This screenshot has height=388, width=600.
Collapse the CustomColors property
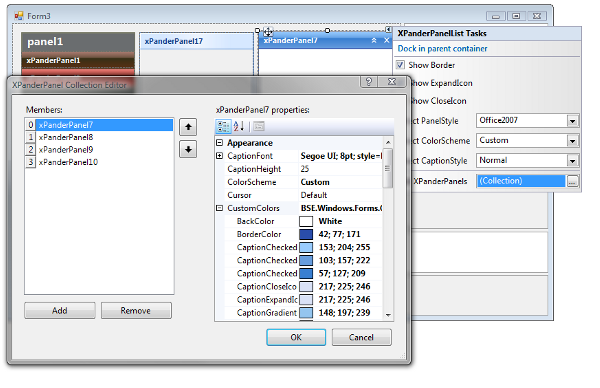point(219,208)
